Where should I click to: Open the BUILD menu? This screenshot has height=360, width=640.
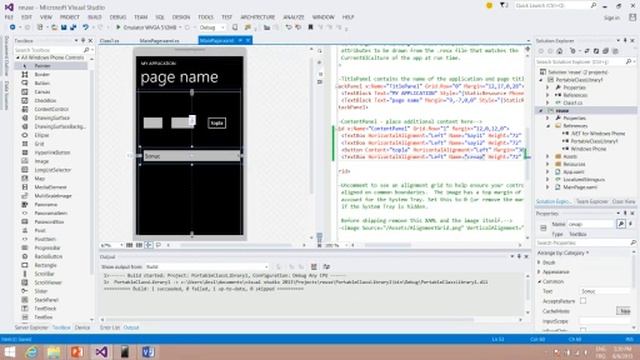95,17
